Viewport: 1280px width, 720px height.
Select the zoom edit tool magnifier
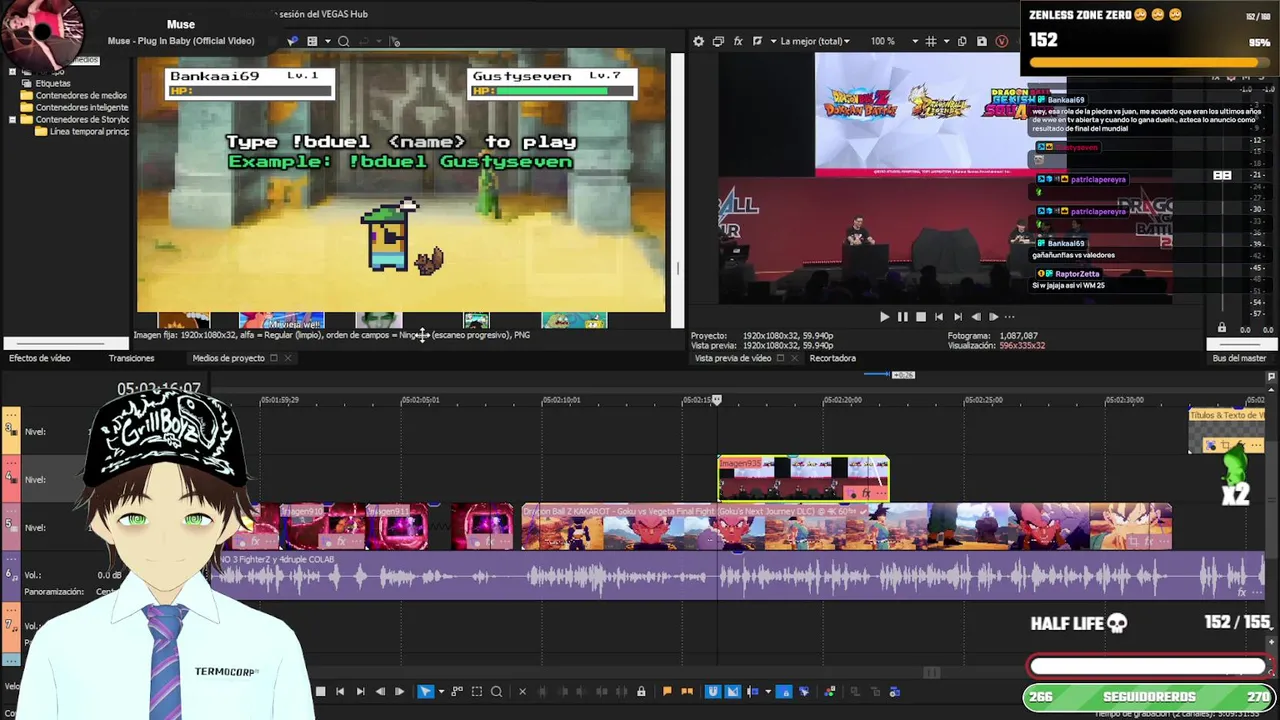[497, 691]
